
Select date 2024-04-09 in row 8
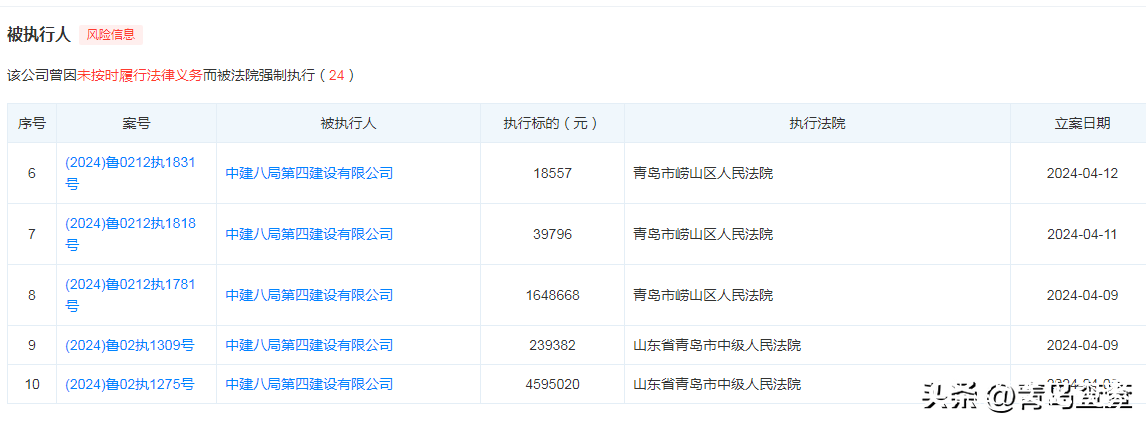pos(1082,295)
